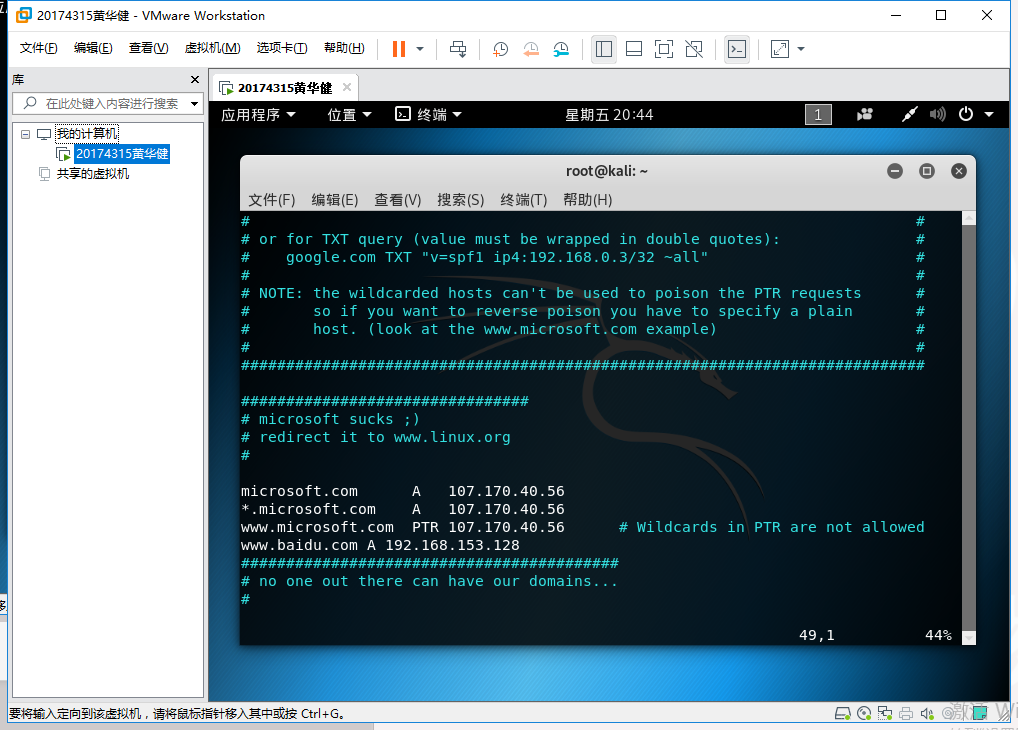Screen dimensions: 1018x730
Task: Click the VMware application logo icon
Action: [x=24, y=15]
